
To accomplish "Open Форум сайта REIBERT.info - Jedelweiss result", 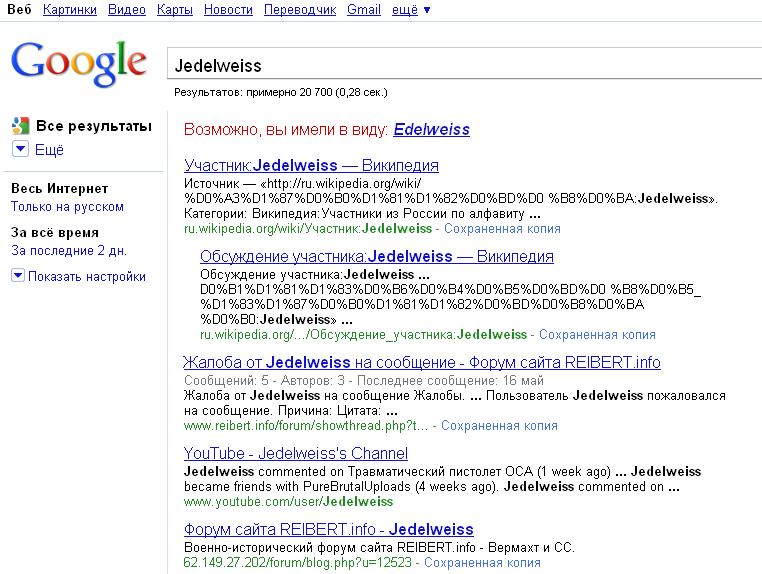I will [x=329, y=529].
